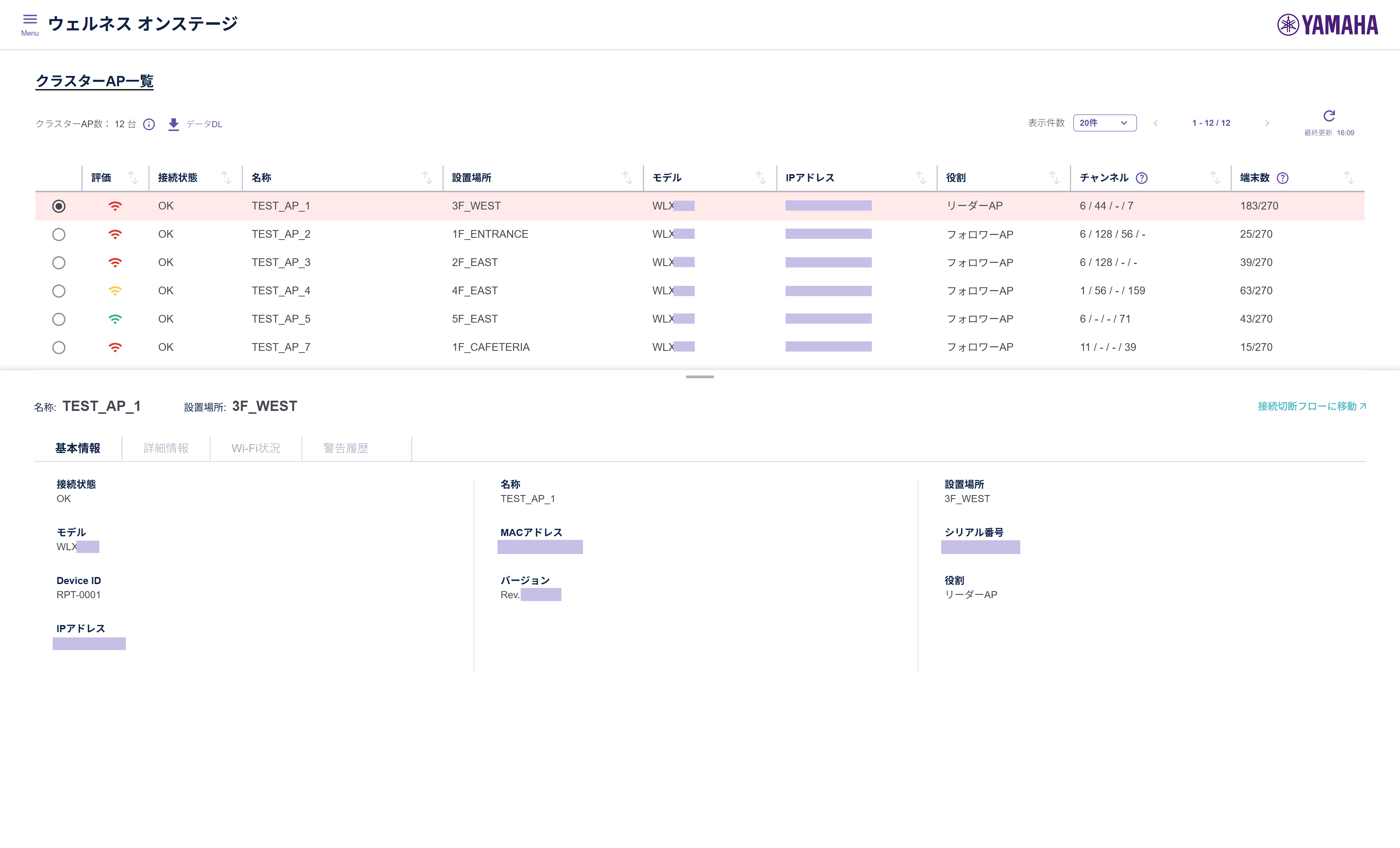
Task: Click the green Wi-Fi rating icon for TEST_AP_5
Action: [x=115, y=319]
